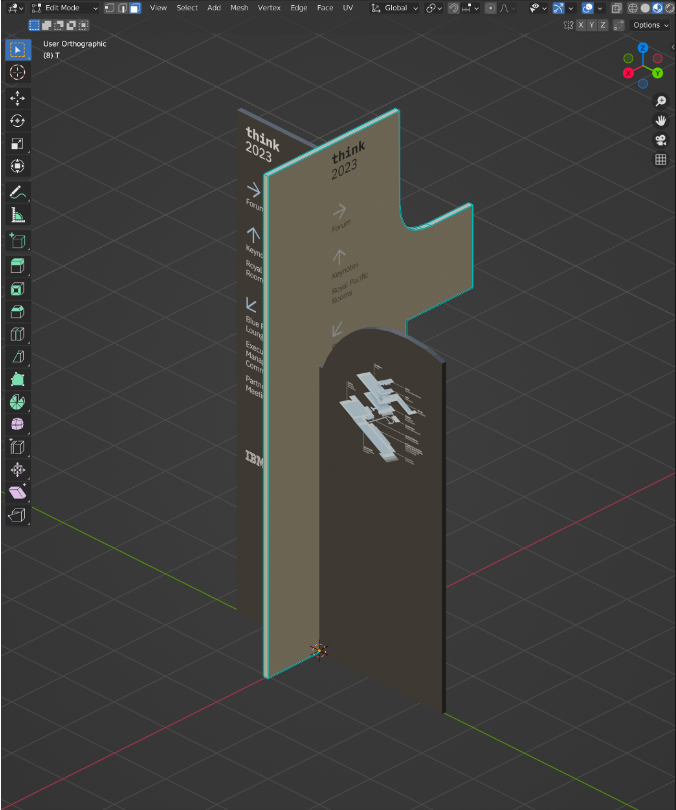Select the Measure tool

click(18, 215)
